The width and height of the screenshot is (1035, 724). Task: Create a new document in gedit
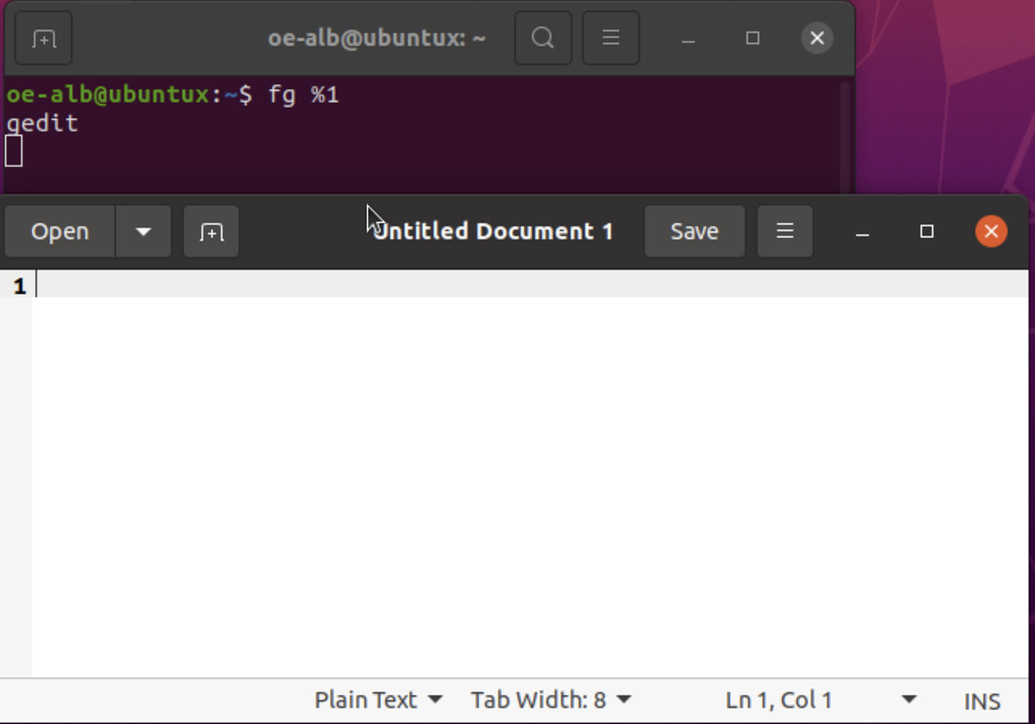[x=211, y=232]
